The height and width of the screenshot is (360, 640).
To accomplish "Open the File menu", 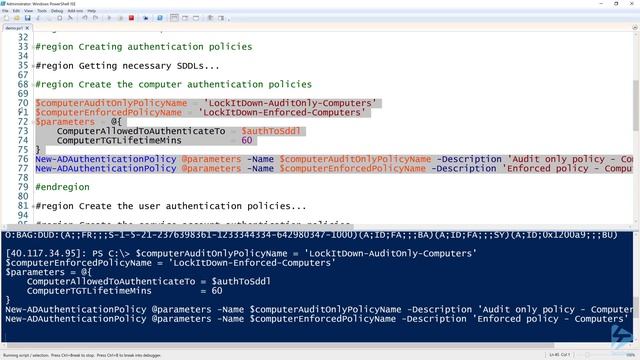I will click(x=5, y=11).
